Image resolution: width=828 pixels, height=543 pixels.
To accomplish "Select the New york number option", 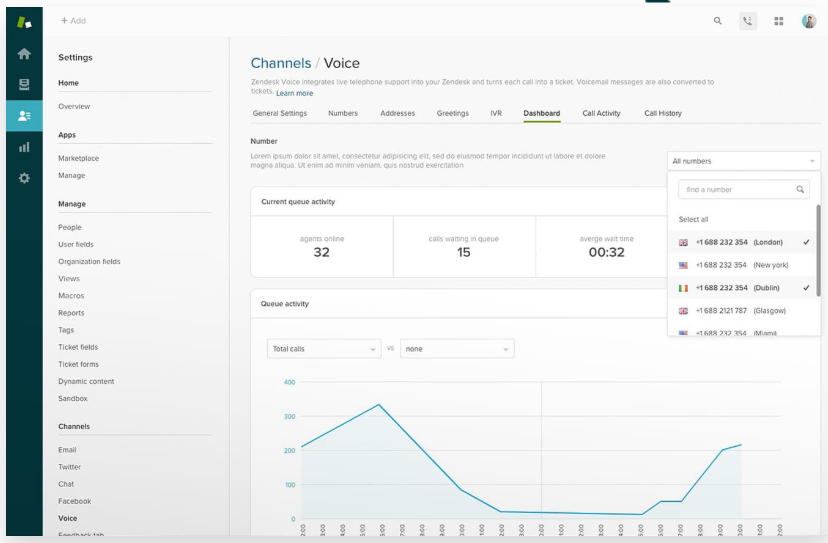I will (x=742, y=265).
